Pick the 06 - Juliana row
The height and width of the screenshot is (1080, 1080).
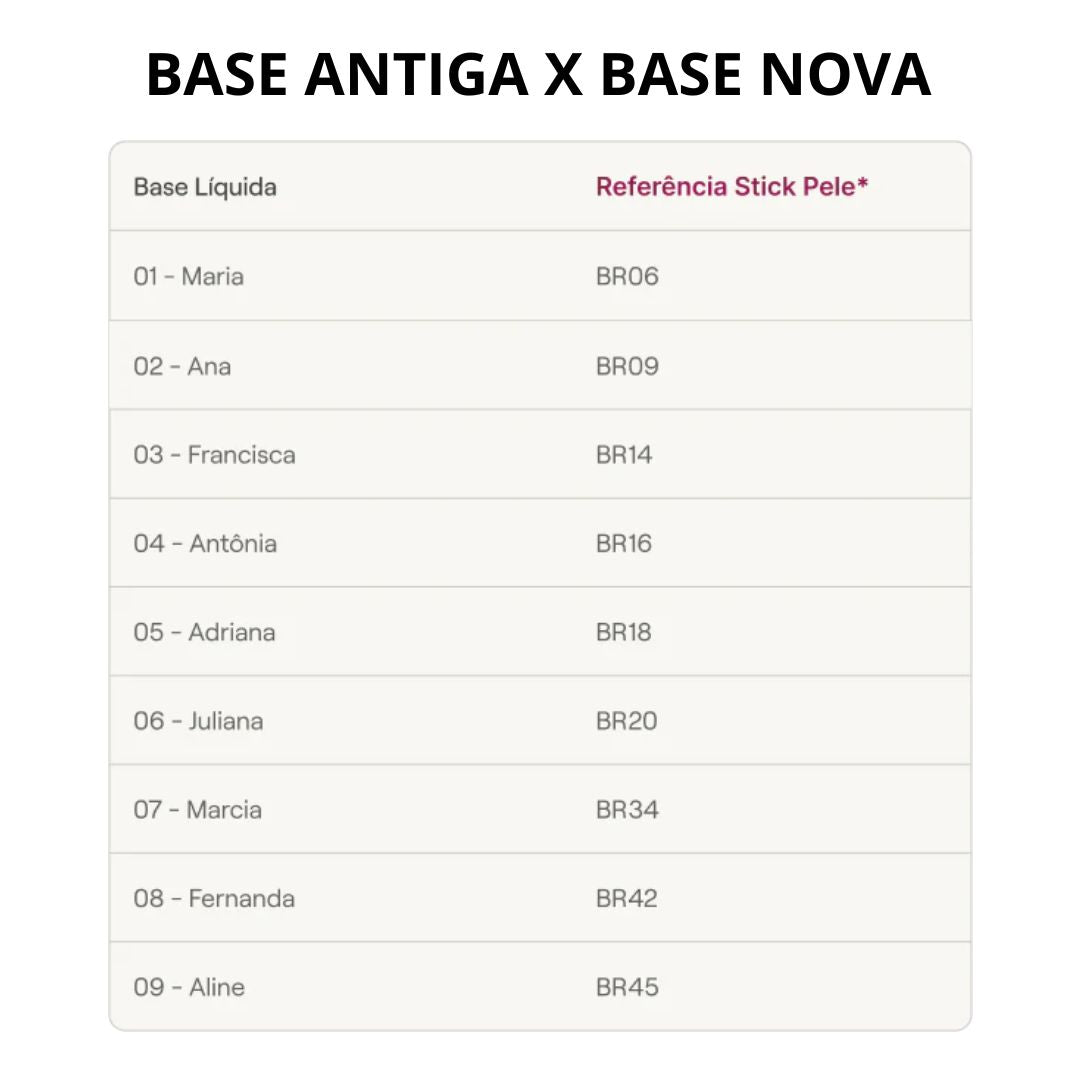[198, 721]
